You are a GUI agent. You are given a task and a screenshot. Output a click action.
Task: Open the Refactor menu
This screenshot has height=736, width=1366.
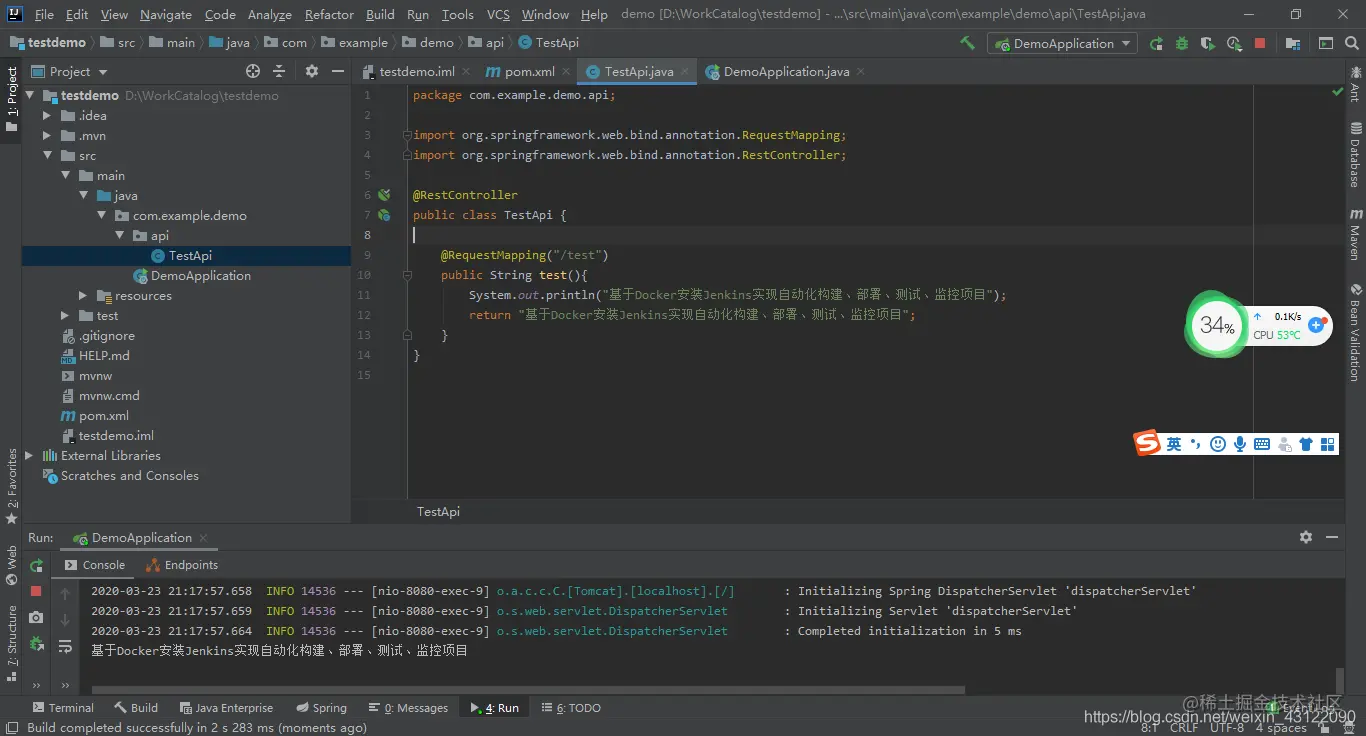pos(329,14)
